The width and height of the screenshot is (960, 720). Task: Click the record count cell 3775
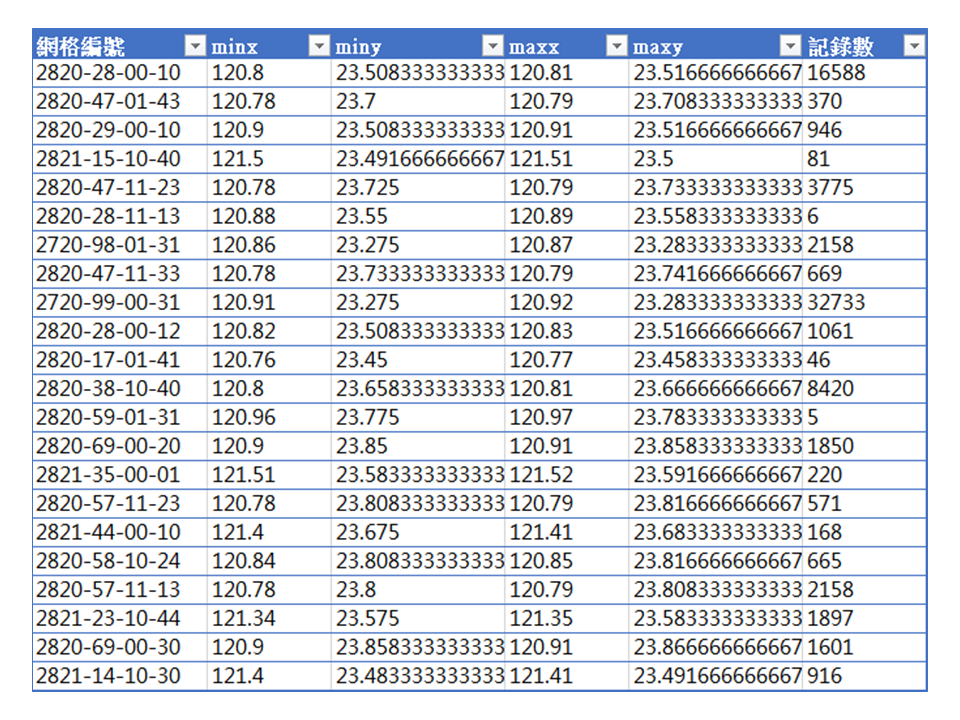[831, 188]
